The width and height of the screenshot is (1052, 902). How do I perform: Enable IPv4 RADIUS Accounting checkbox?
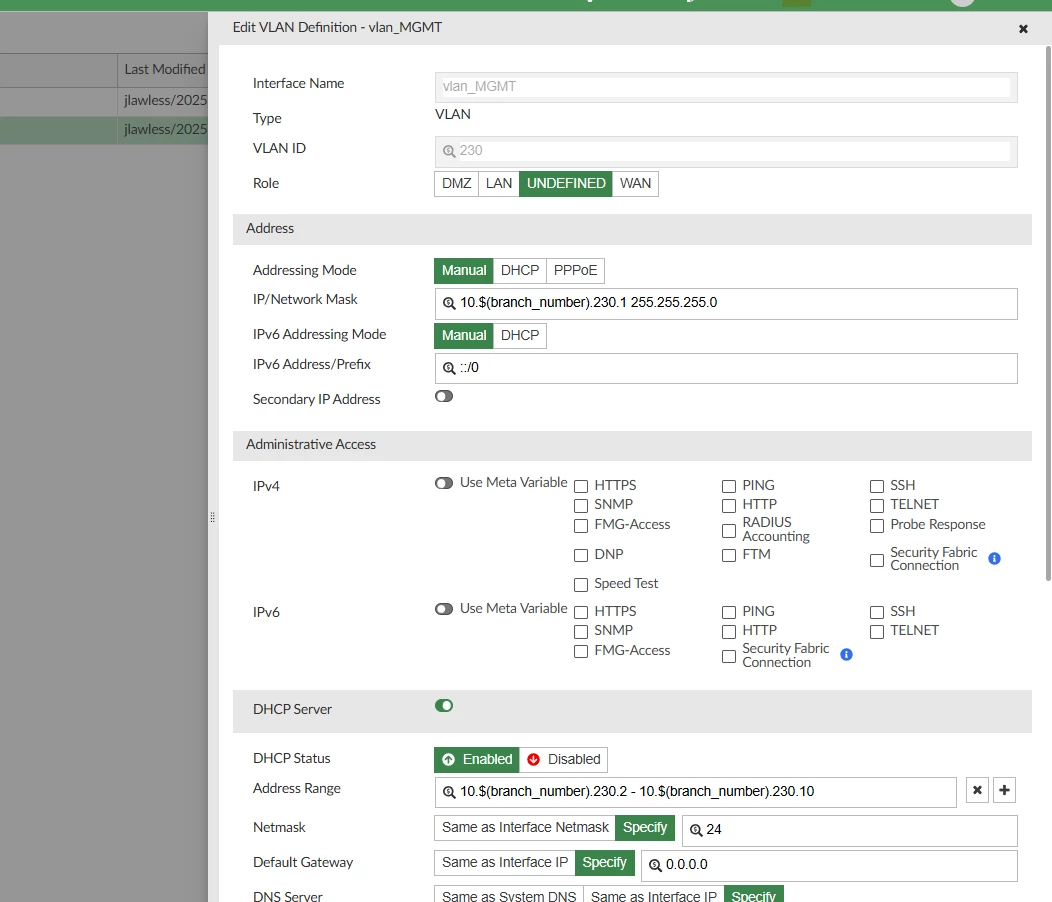point(729,530)
